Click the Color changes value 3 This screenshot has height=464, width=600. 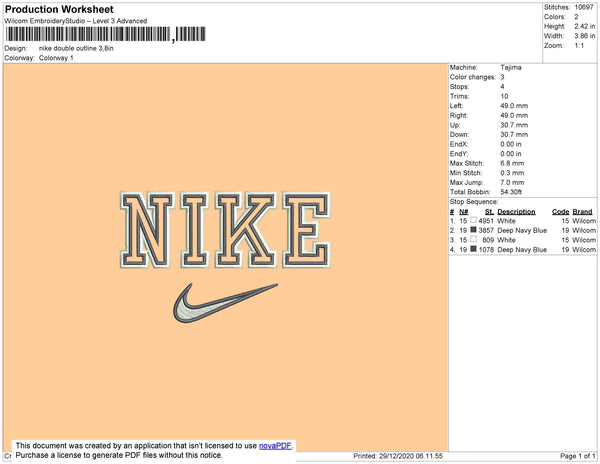click(502, 77)
